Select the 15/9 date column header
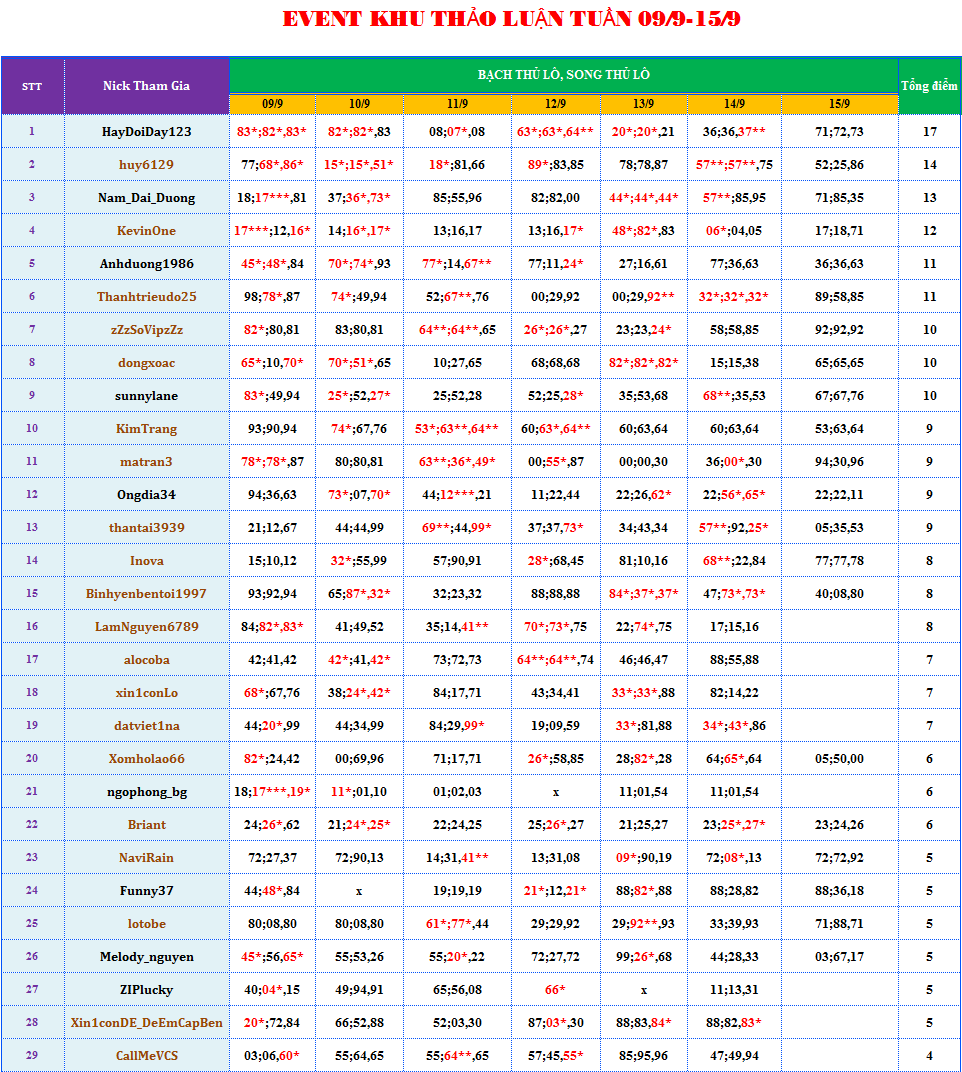The height and width of the screenshot is (1072, 962). [x=839, y=103]
